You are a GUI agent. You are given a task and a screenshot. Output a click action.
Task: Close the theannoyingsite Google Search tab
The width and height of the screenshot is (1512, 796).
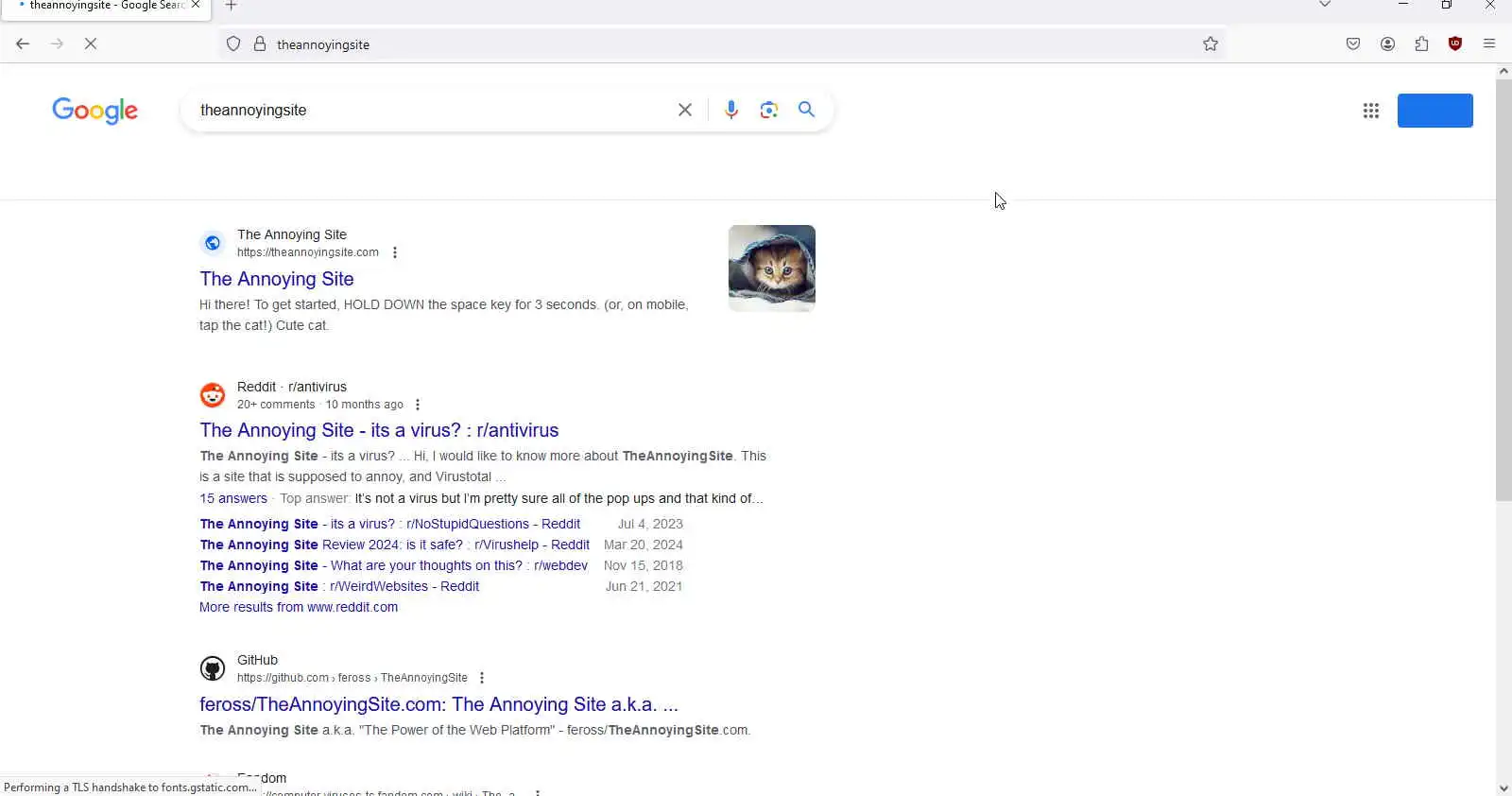click(196, 5)
